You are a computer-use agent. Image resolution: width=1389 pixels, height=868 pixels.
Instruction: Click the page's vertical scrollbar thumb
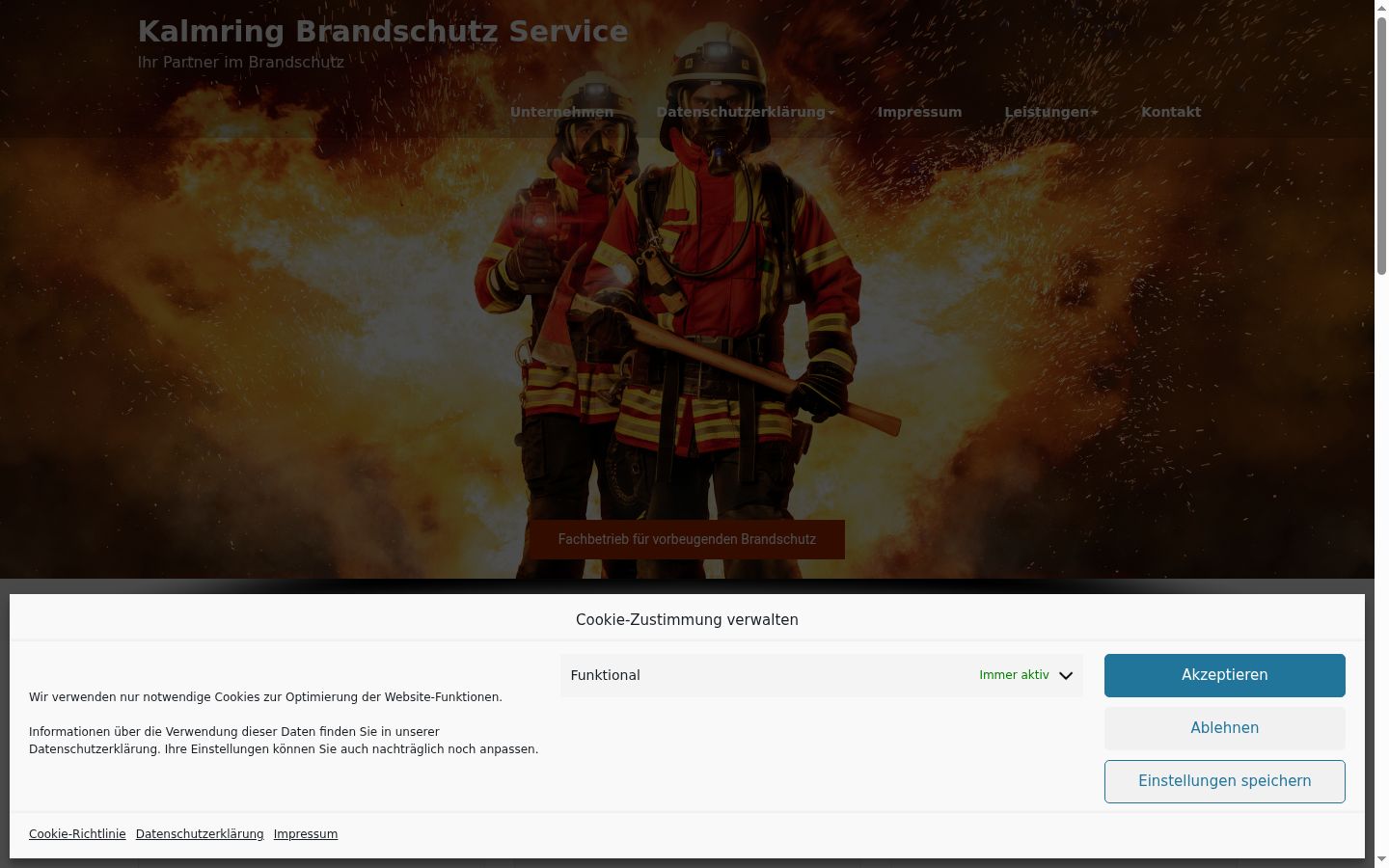[1381, 145]
